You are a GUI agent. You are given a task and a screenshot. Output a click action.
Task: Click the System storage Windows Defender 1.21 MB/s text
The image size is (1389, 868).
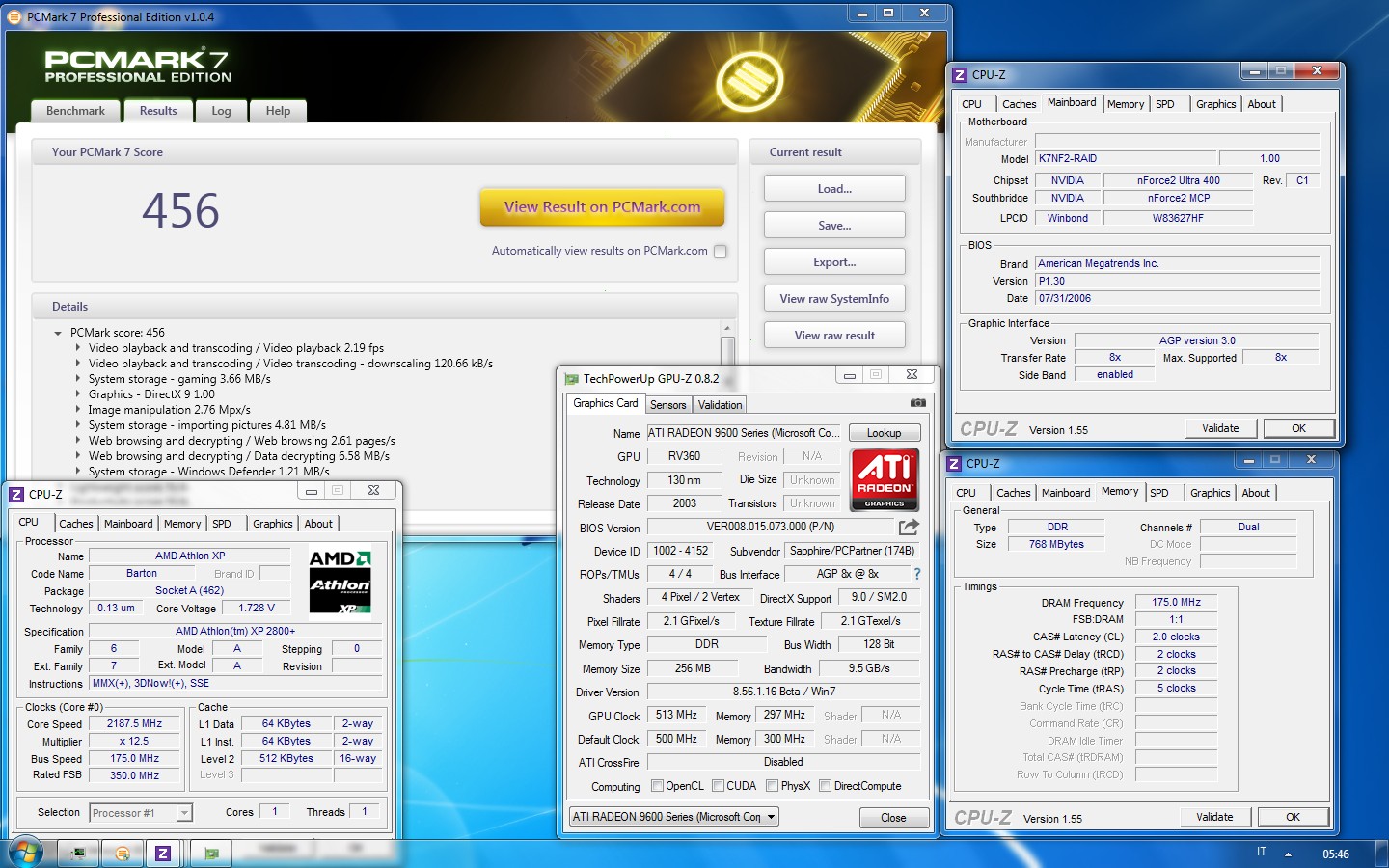(208, 472)
